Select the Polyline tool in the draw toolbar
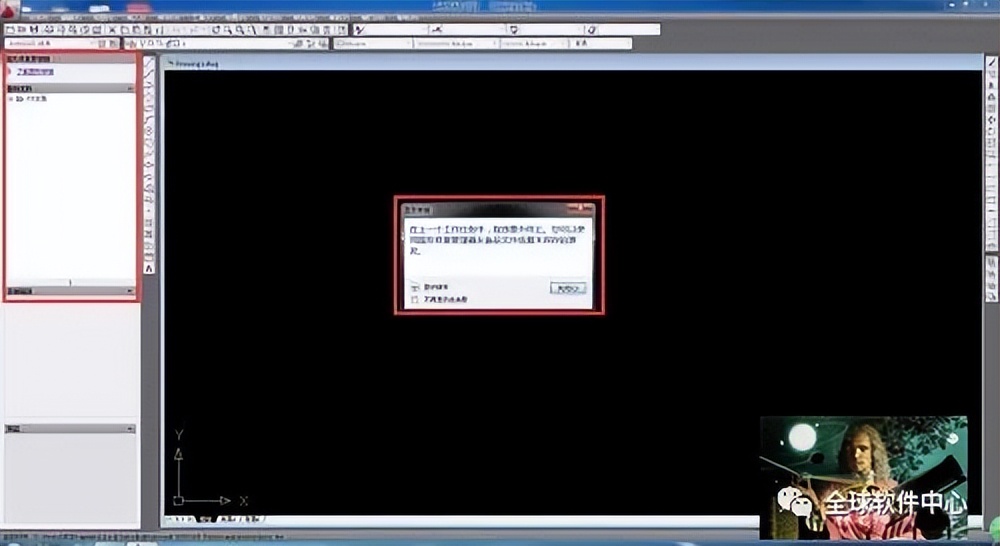The width and height of the screenshot is (1000, 546). pos(149,84)
